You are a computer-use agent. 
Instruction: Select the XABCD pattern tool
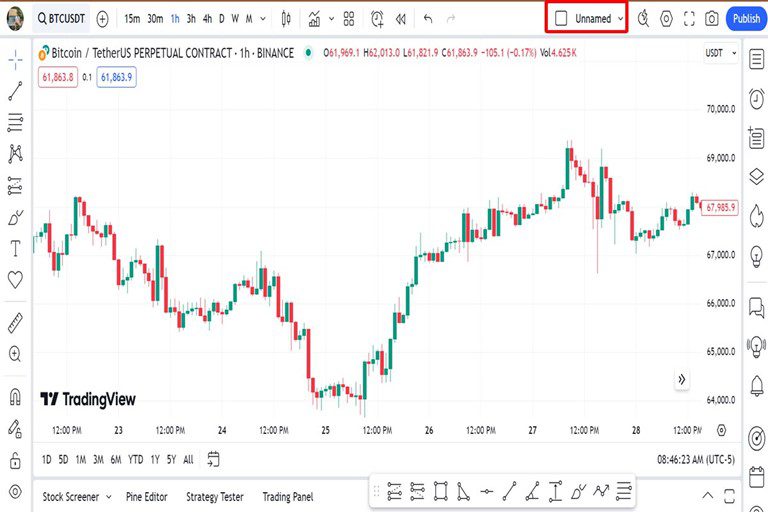click(x=15, y=154)
